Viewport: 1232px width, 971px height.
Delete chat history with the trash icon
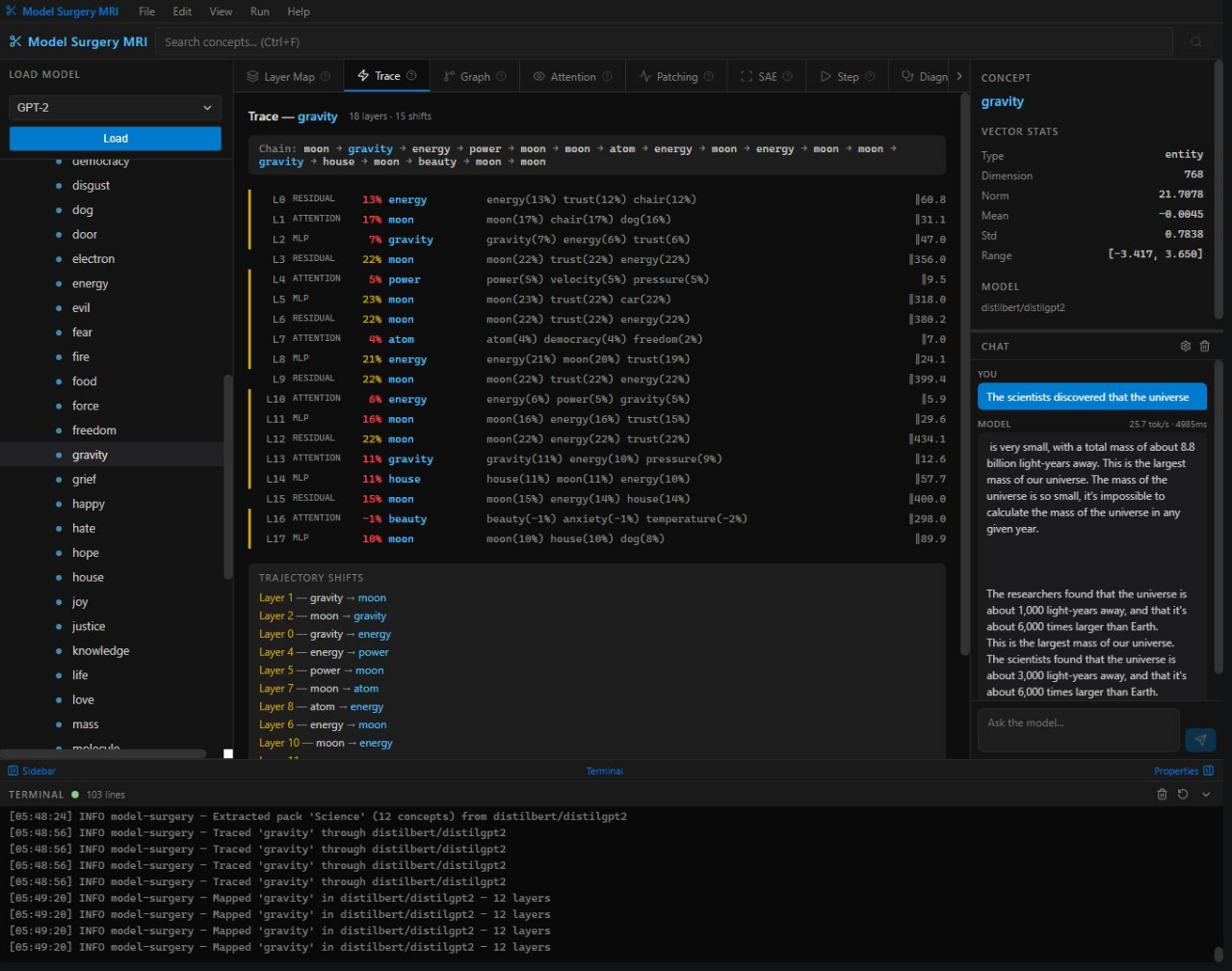[x=1204, y=346]
